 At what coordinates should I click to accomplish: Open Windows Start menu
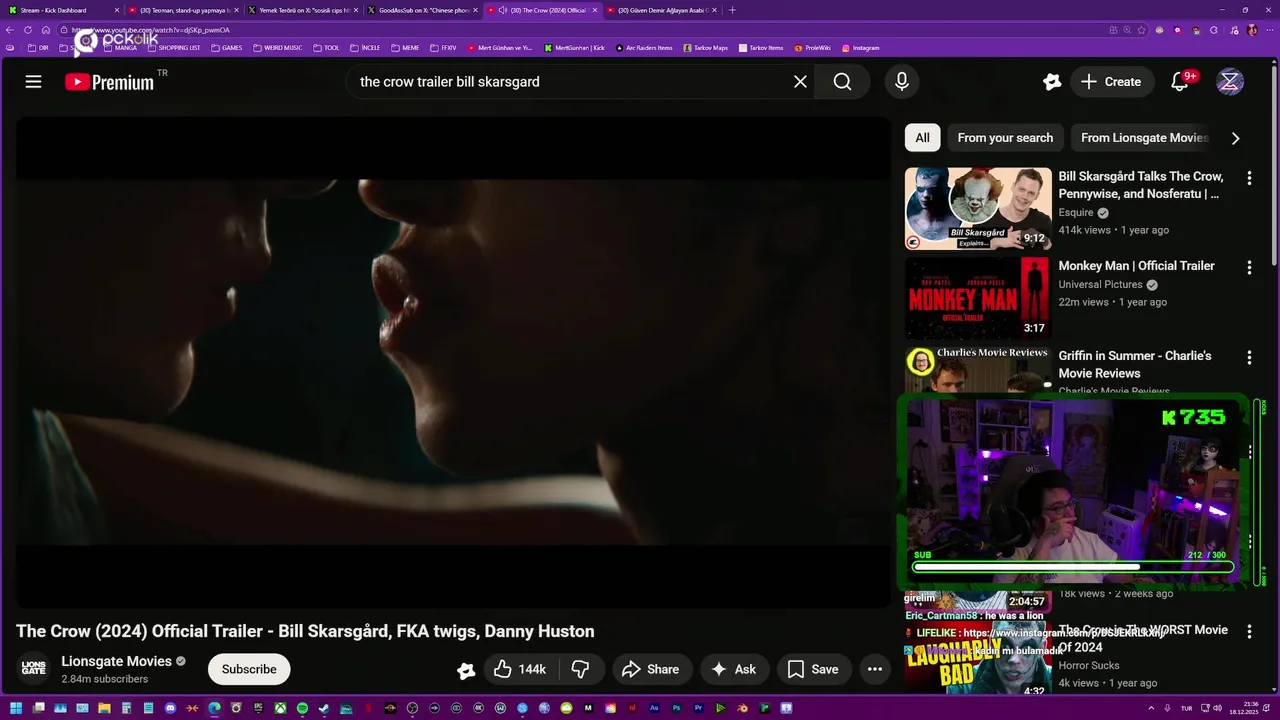click(15, 708)
